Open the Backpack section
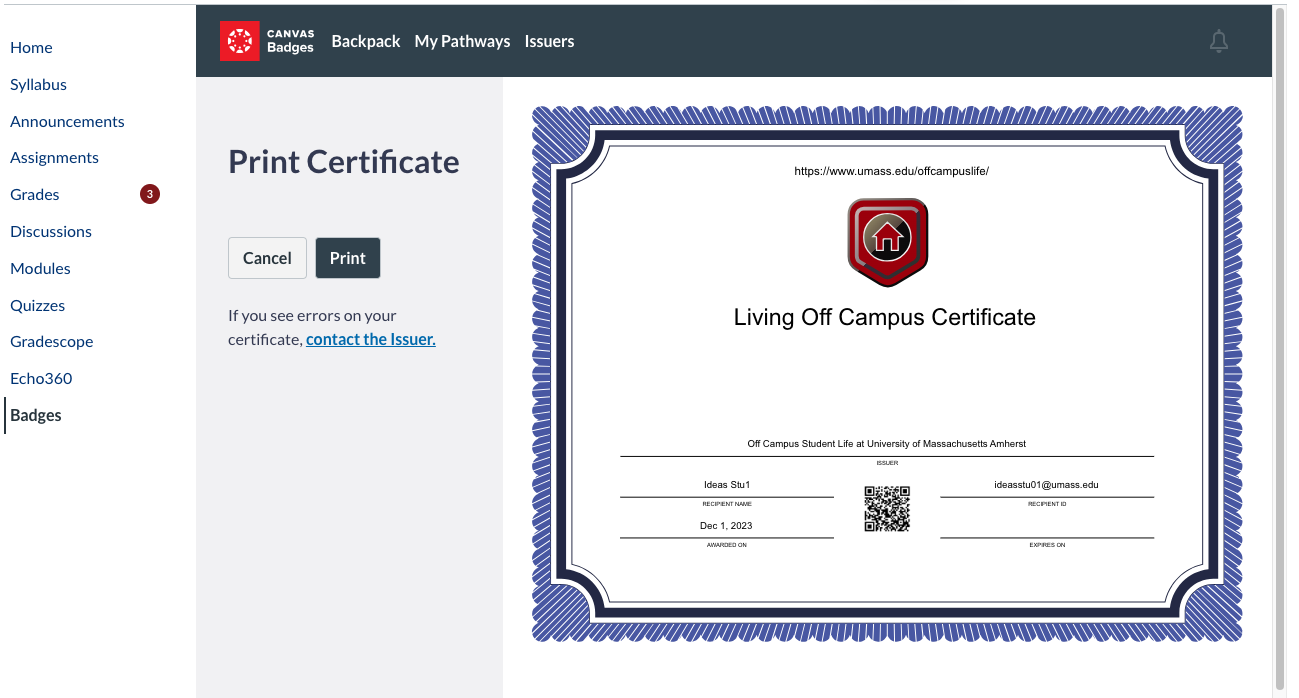Image resolution: width=1299 pixels, height=698 pixels. coord(365,41)
